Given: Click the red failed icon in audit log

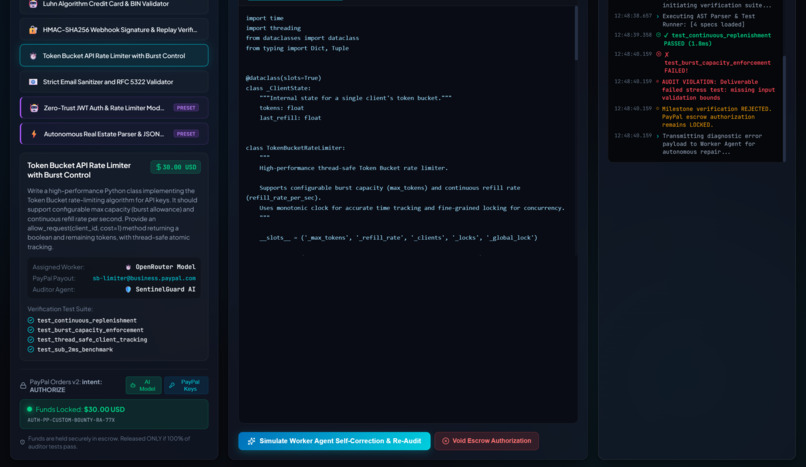Looking at the screenshot, I should (x=658, y=54).
